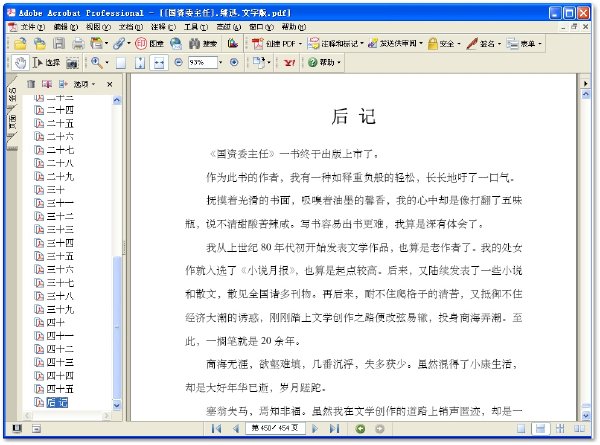Open the 编辑 Edit menu
Image resolution: width=600 pixels, height=445 pixels.
65,27
